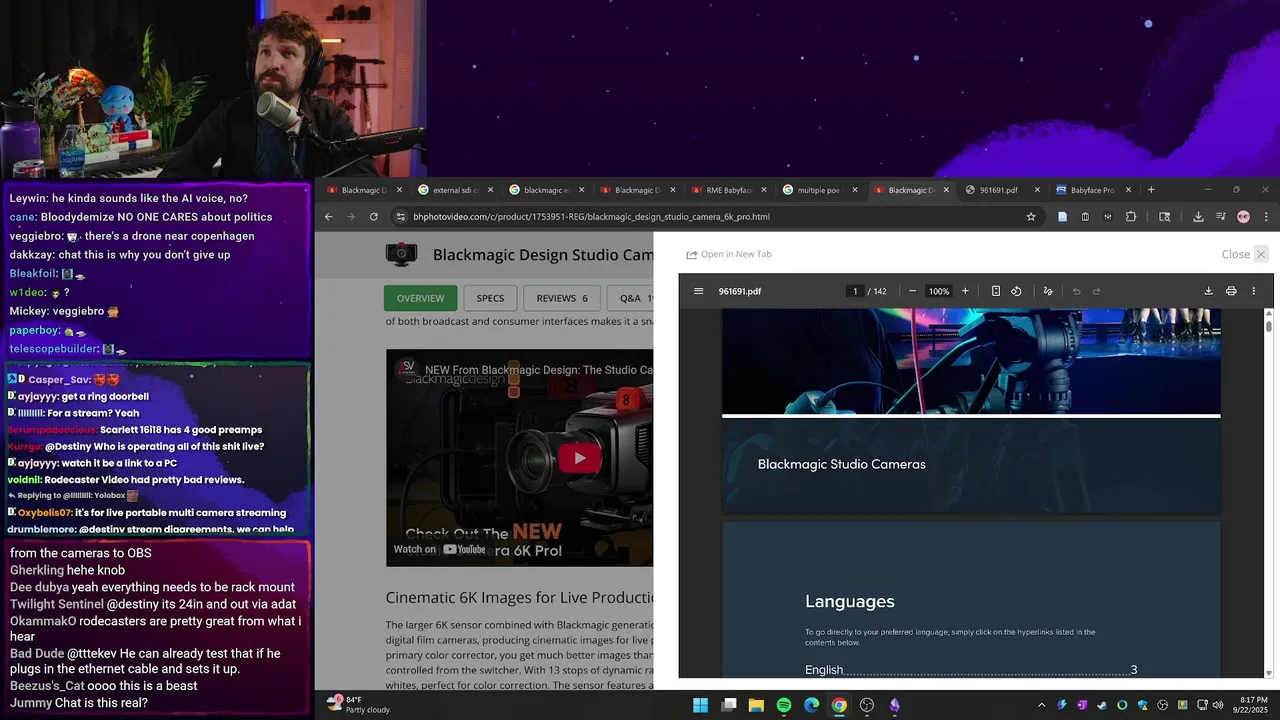The height and width of the screenshot is (720, 1280).
Task: Switch to the 'external sdi' Google tab
Action: pos(454,190)
